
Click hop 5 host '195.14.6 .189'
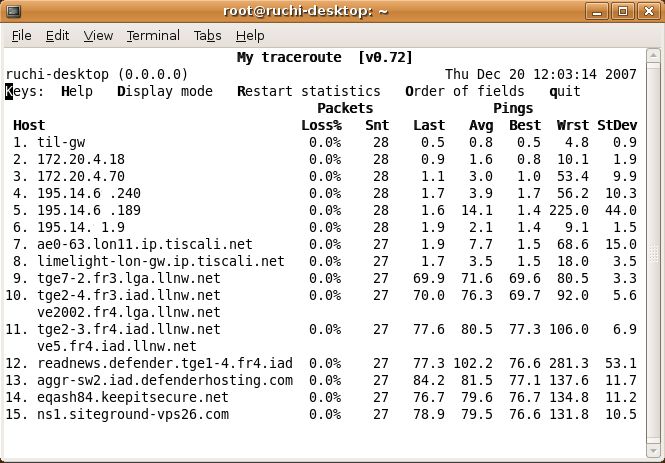(x=89, y=211)
